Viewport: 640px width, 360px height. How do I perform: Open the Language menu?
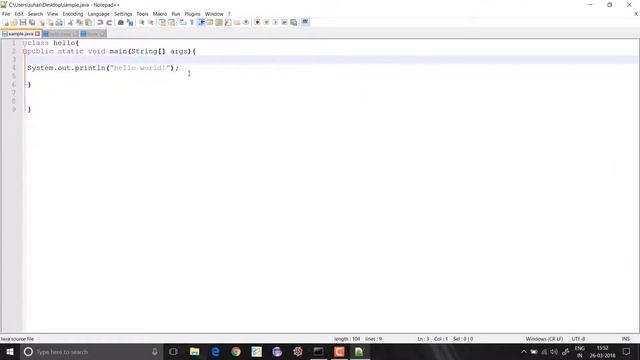click(98, 14)
